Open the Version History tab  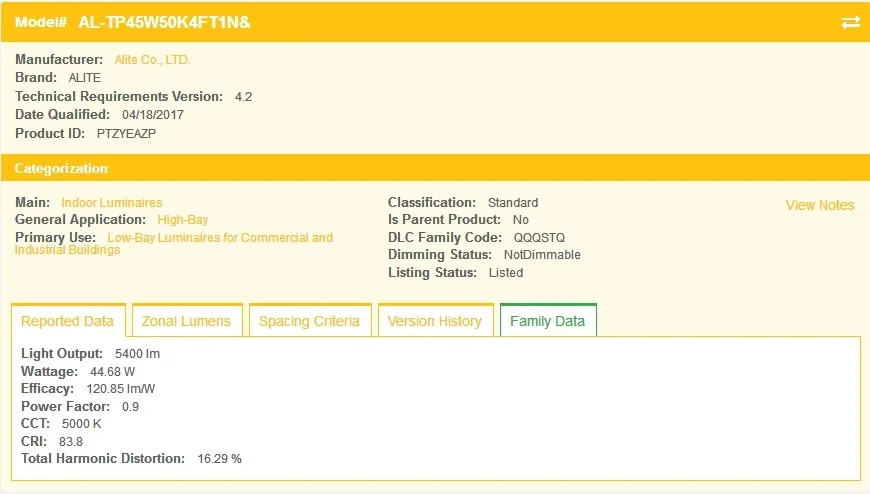(x=435, y=321)
